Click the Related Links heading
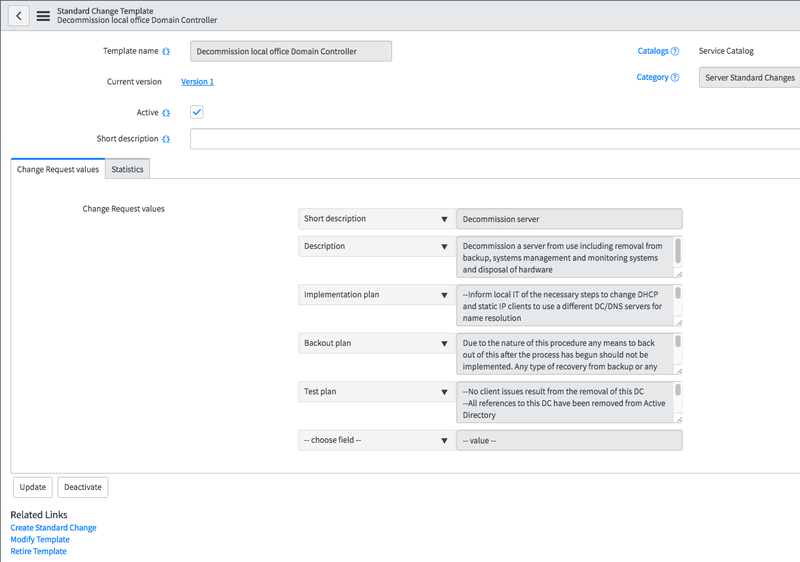 (x=39, y=515)
